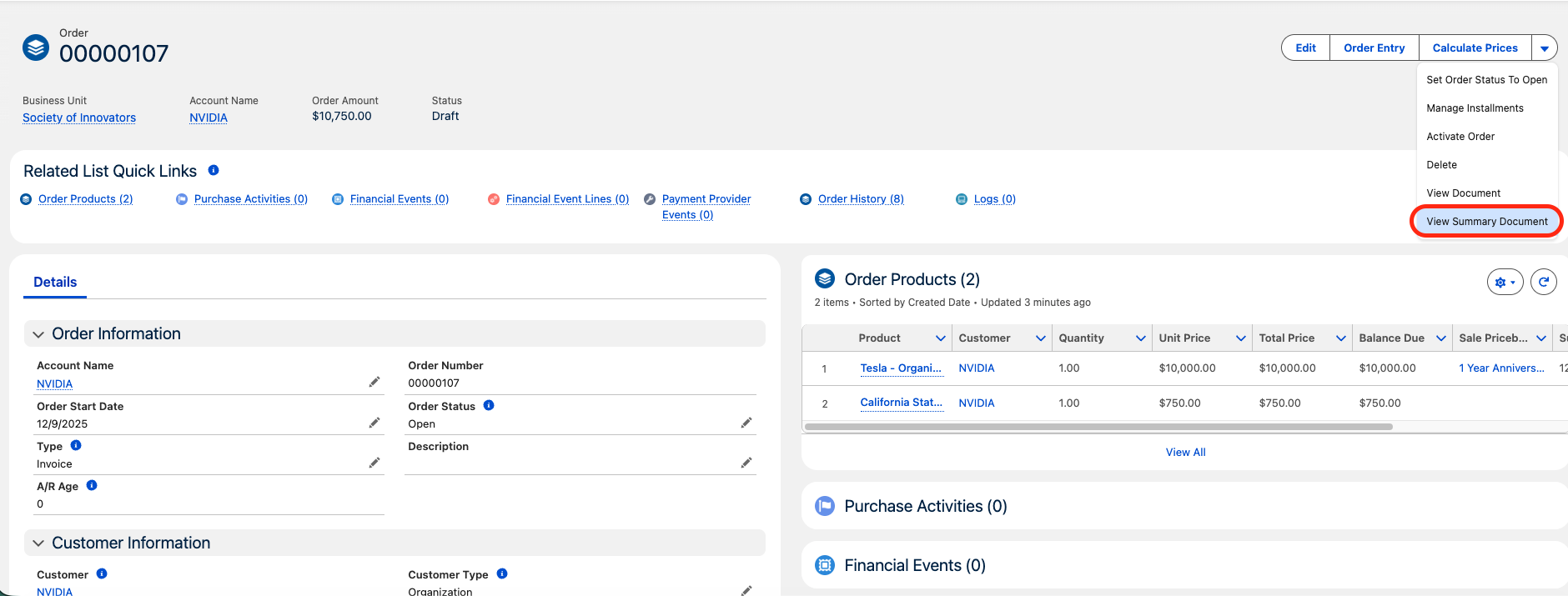Click the Financial Events card icon
The image size is (1568, 596).
click(x=825, y=565)
